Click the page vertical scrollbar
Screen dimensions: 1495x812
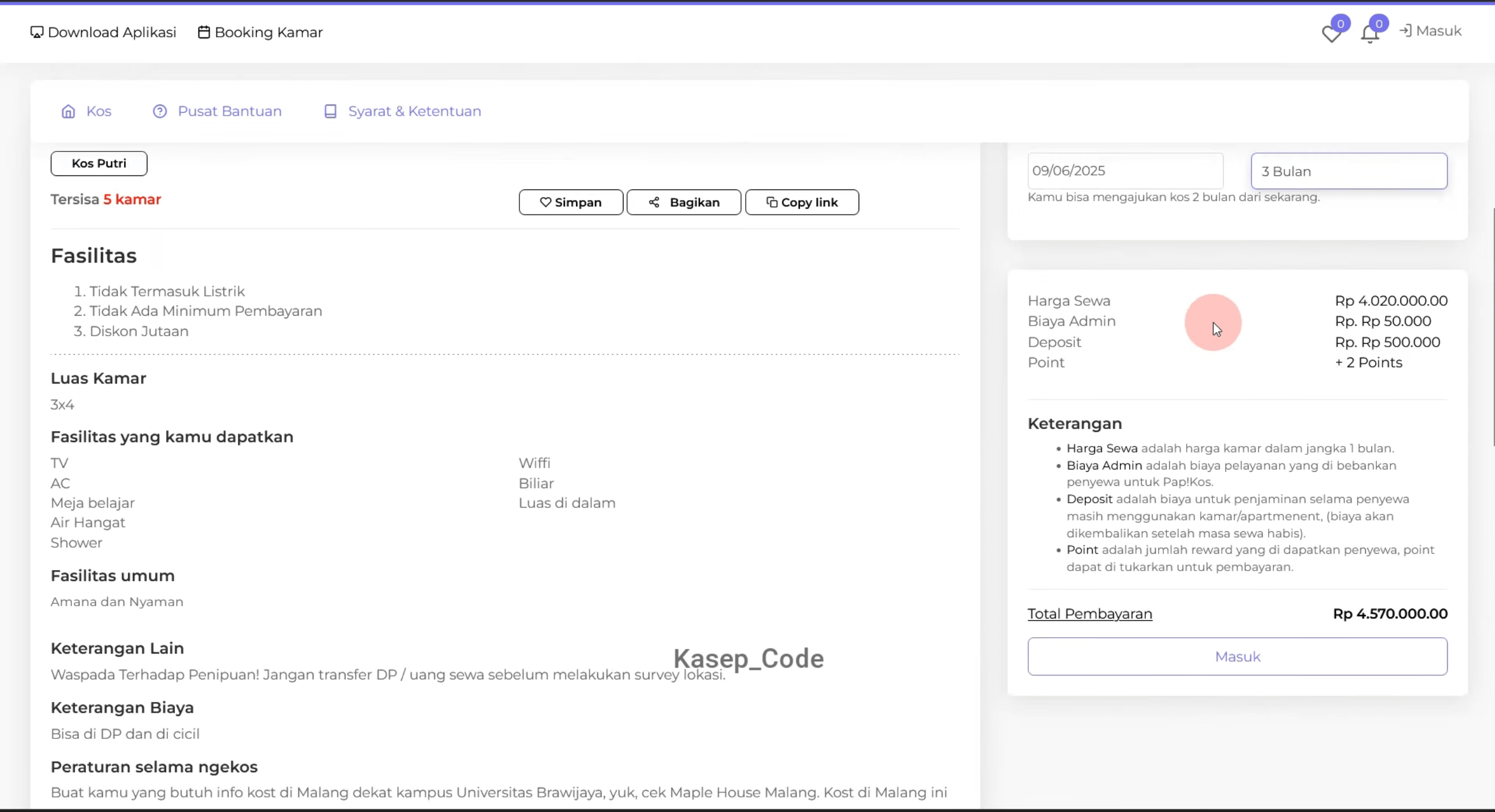pyautogui.click(x=1493, y=327)
